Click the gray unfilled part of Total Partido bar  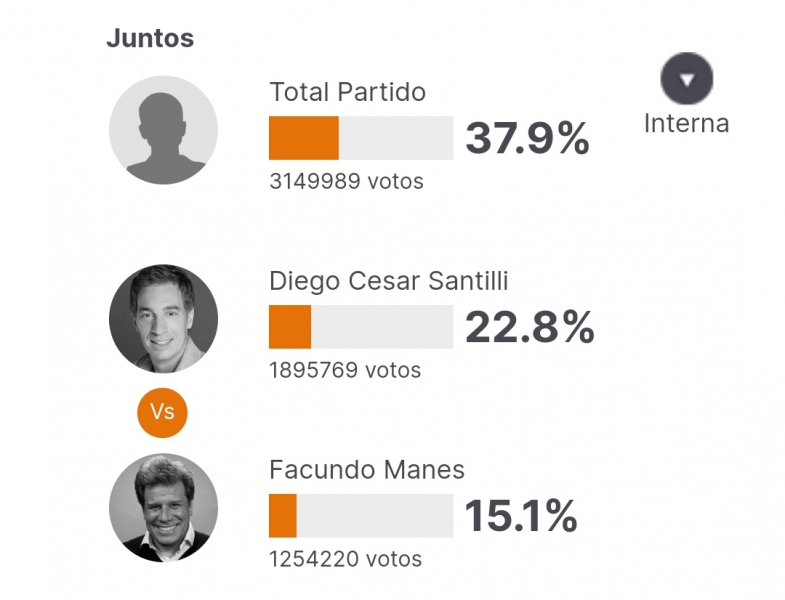[x=396, y=138]
